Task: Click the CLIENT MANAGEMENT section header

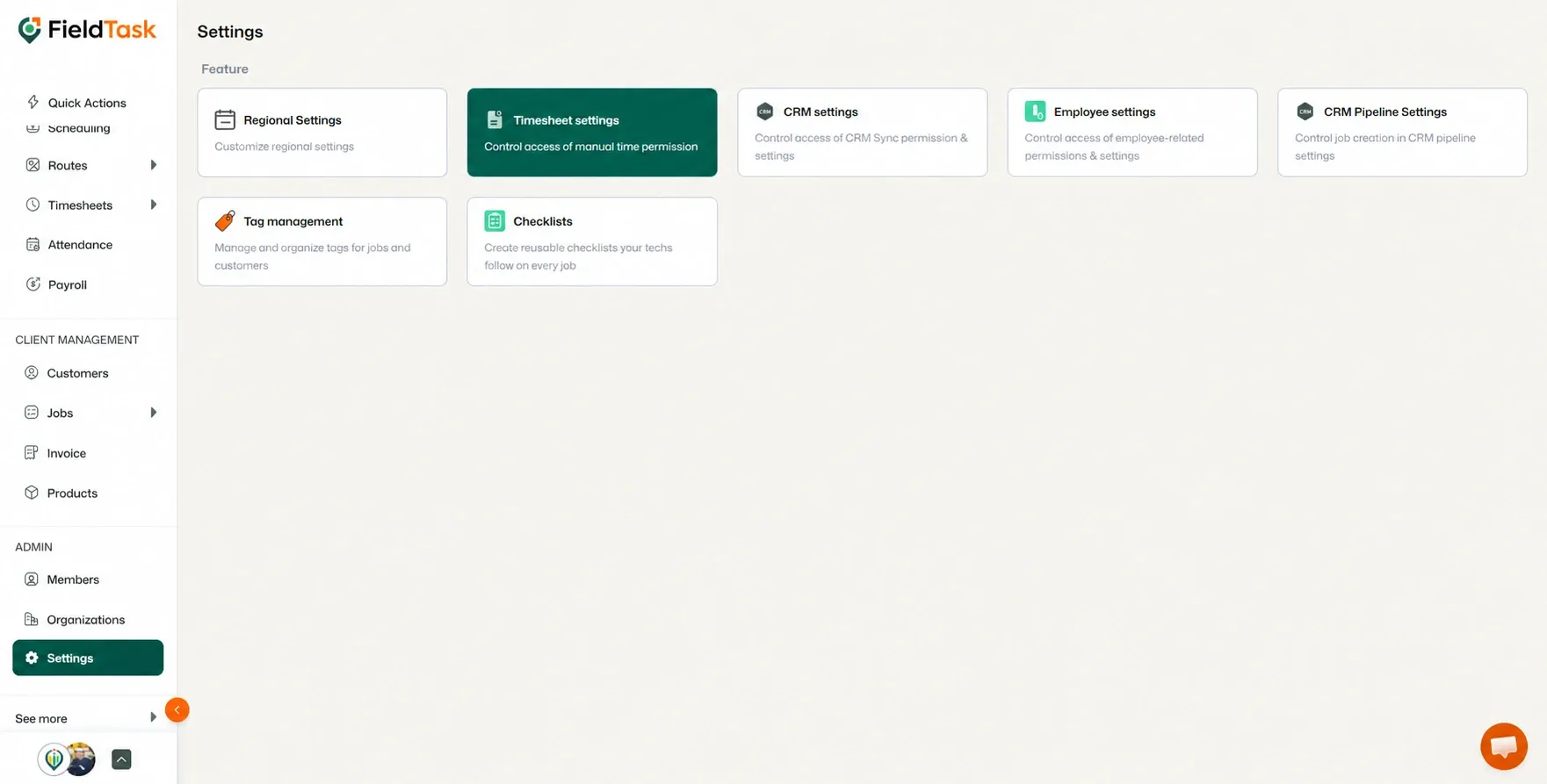Action: click(x=76, y=340)
